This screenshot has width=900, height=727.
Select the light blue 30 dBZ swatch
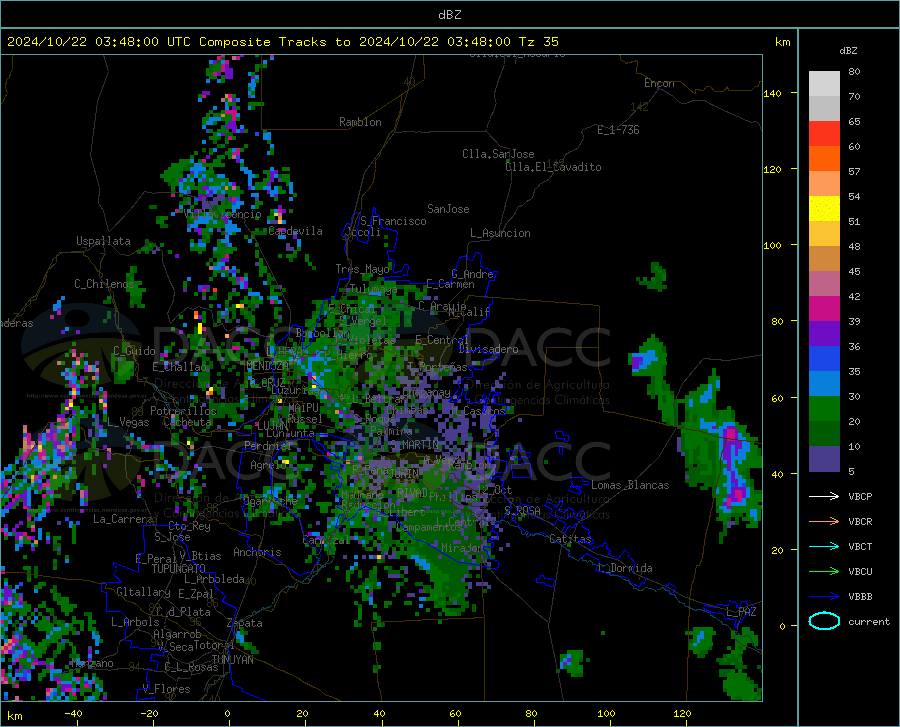pos(824,384)
